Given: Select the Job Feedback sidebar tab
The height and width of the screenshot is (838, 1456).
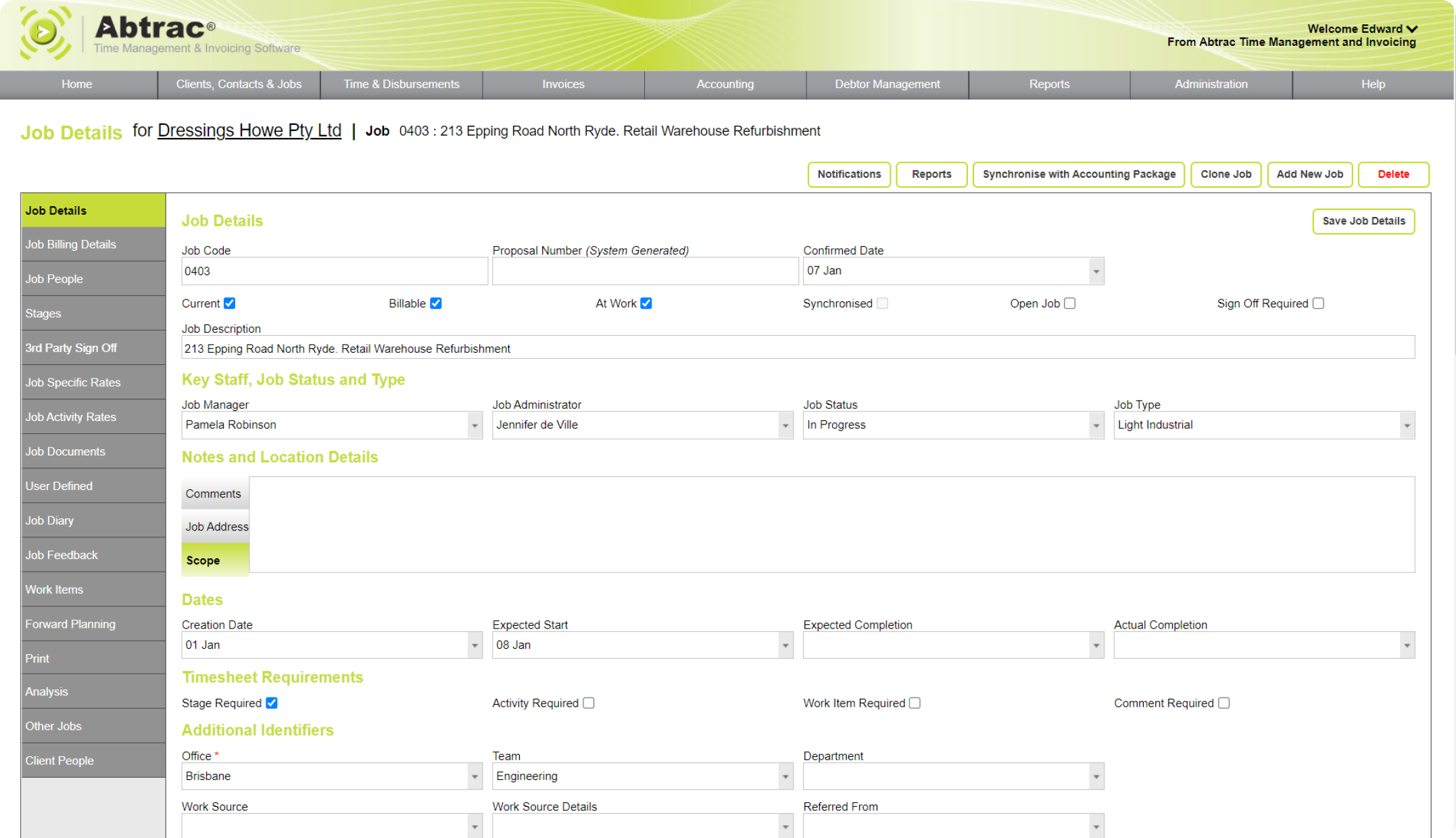Looking at the screenshot, I should click(93, 555).
